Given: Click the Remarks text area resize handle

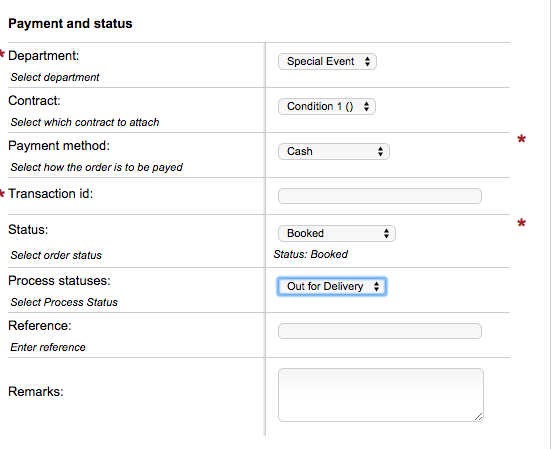Looking at the screenshot, I should coord(478,417).
